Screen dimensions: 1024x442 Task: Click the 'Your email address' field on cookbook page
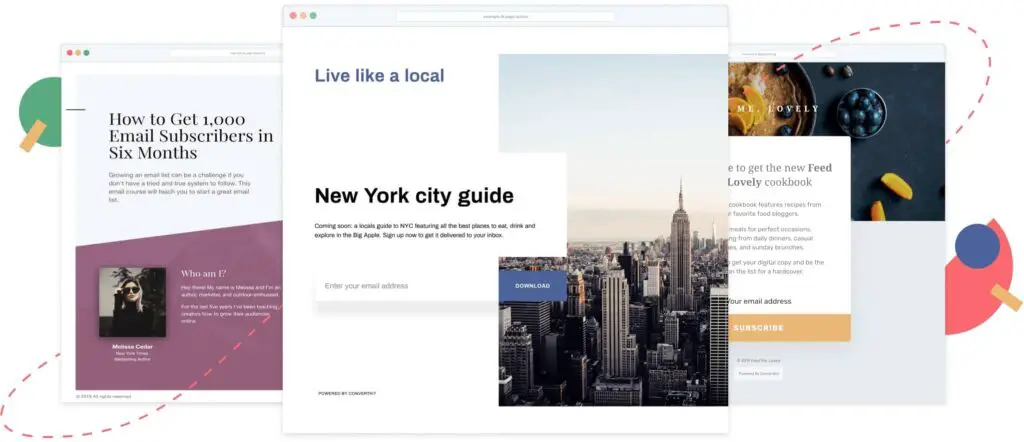tap(789, 301)
